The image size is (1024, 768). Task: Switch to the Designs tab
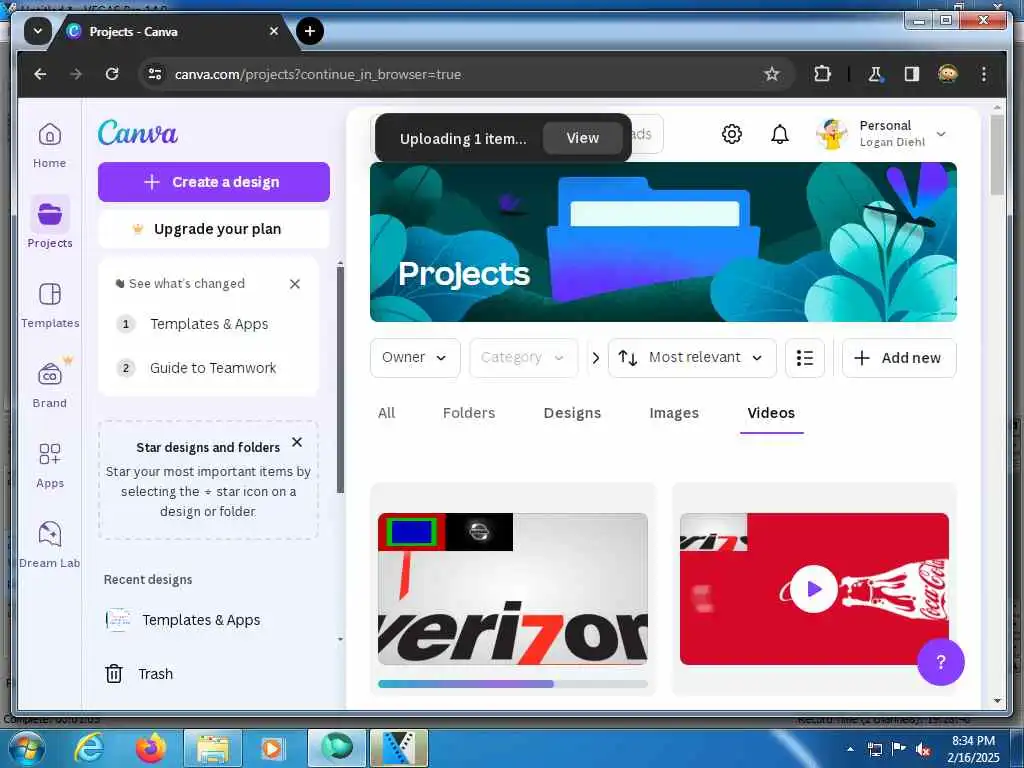tap(572, 413)
